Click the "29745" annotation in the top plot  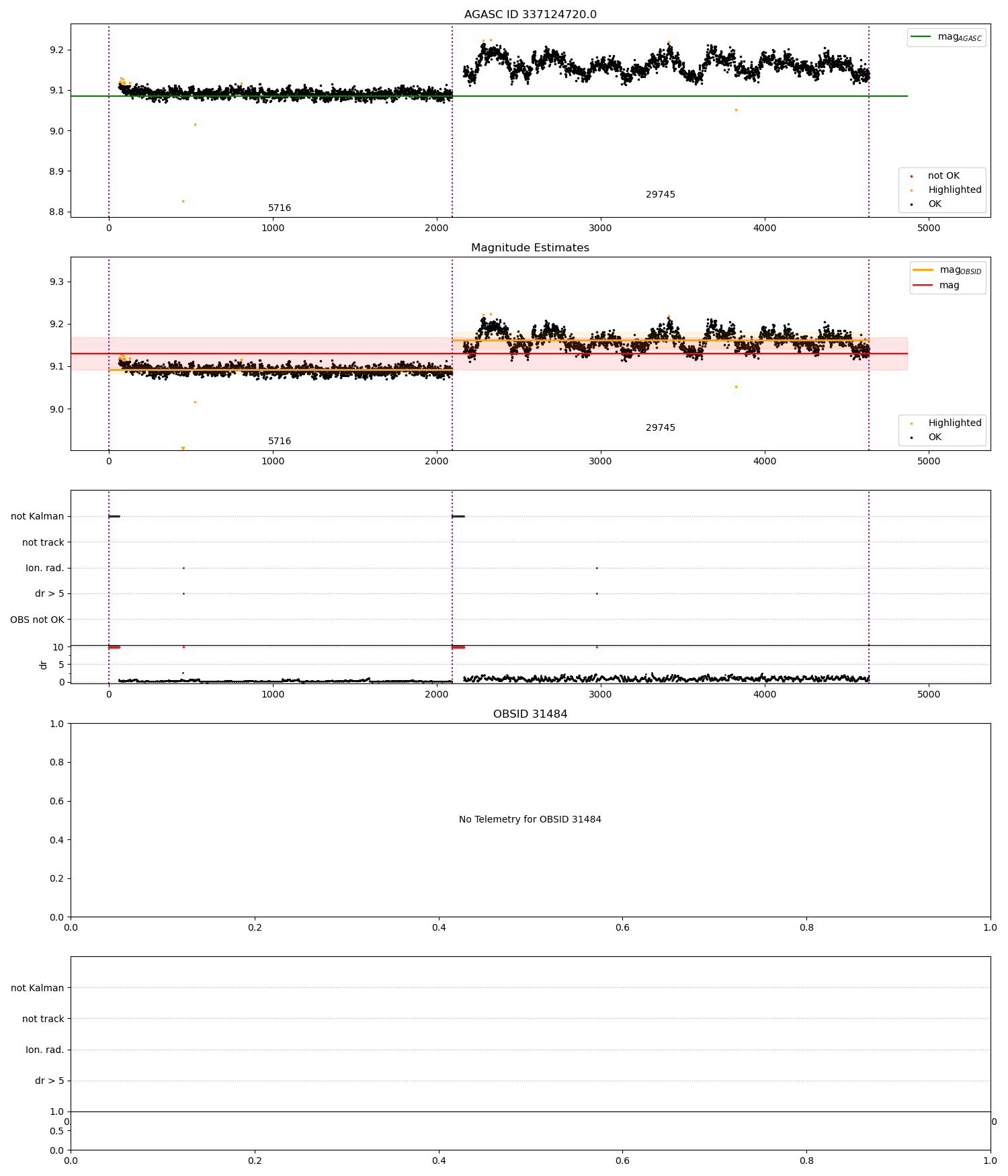[x=661, y=194]
